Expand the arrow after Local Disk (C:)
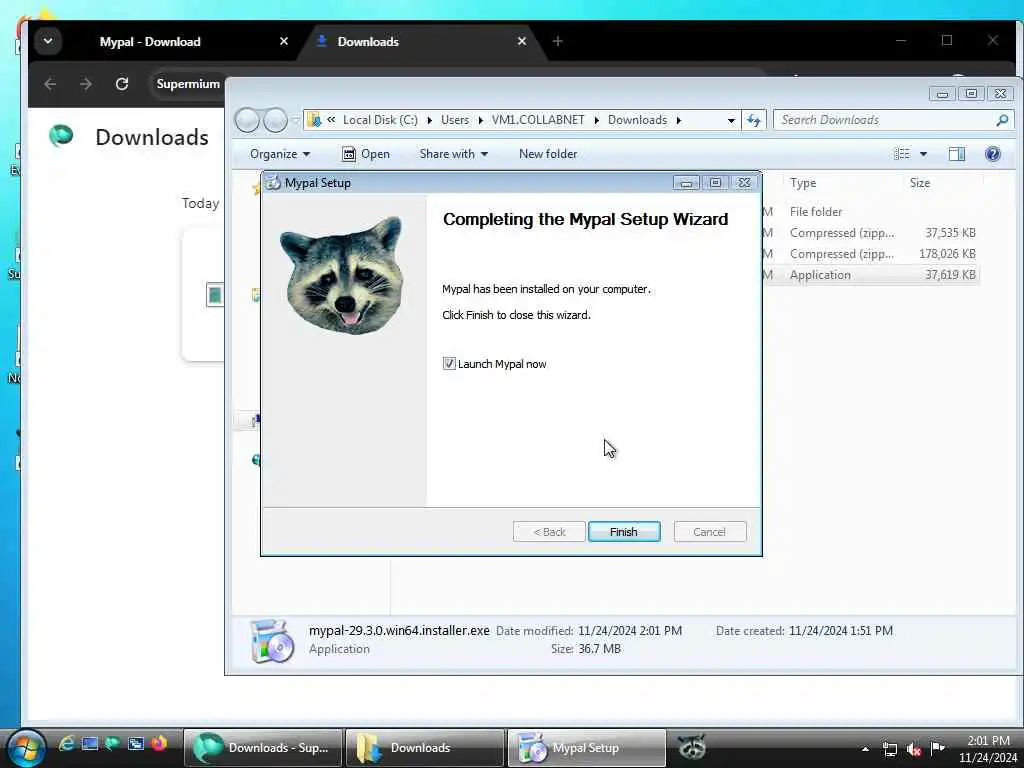This screenshot has height=768, width=1024. [x=430, y=120]
